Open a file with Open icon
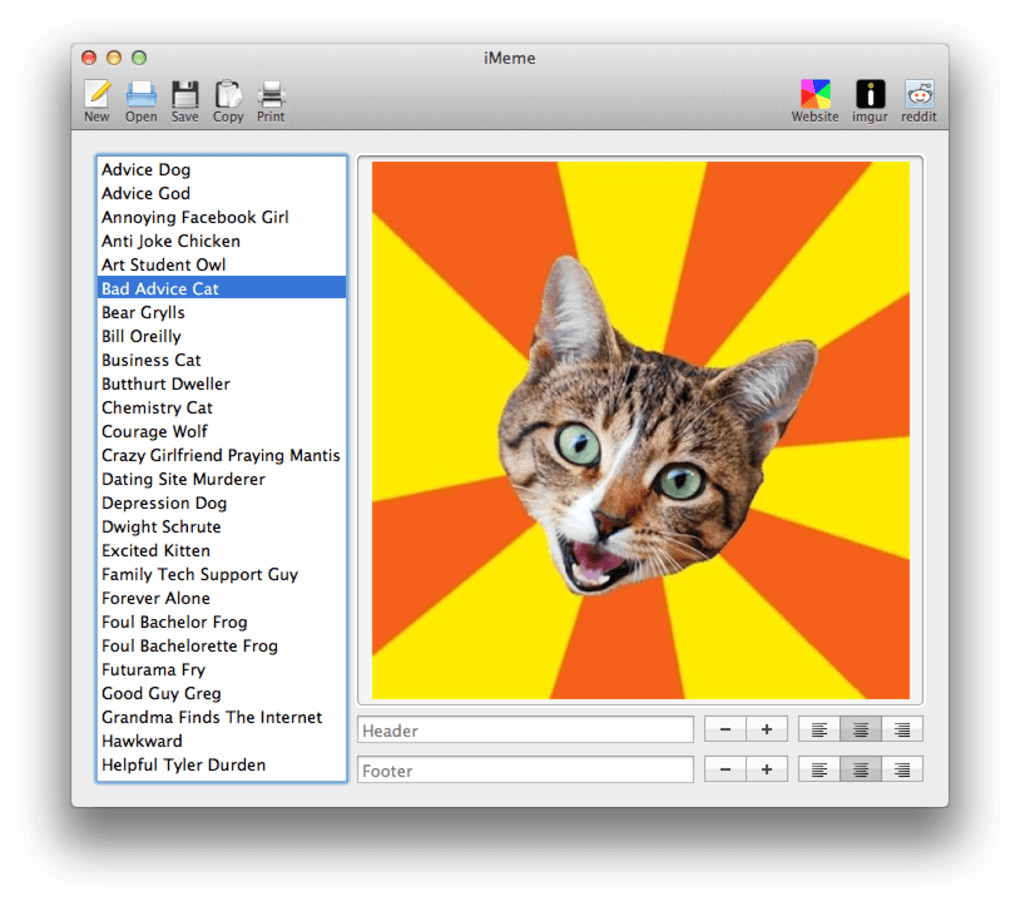 (x=141, y=95)
